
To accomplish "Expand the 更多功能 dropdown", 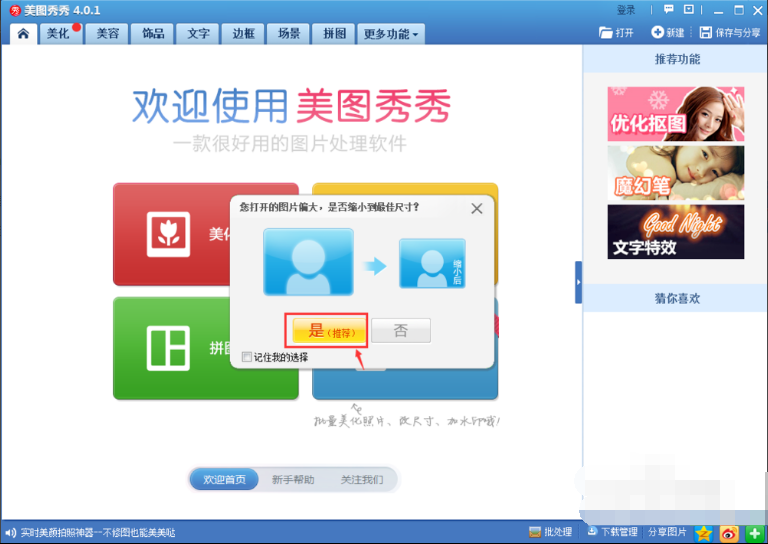I will click(391, 34).
